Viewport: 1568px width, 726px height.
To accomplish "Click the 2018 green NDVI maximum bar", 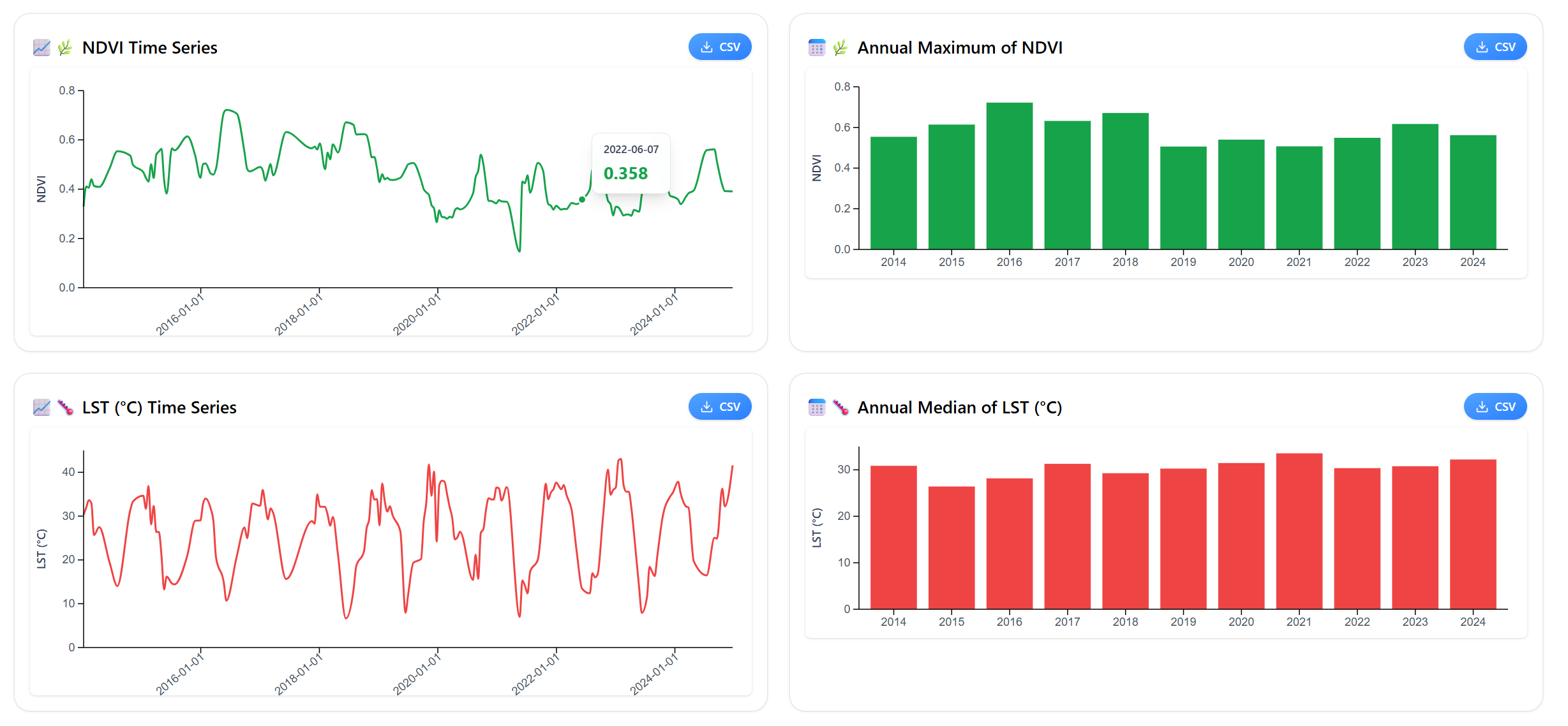I will [x=1125, y=182].
